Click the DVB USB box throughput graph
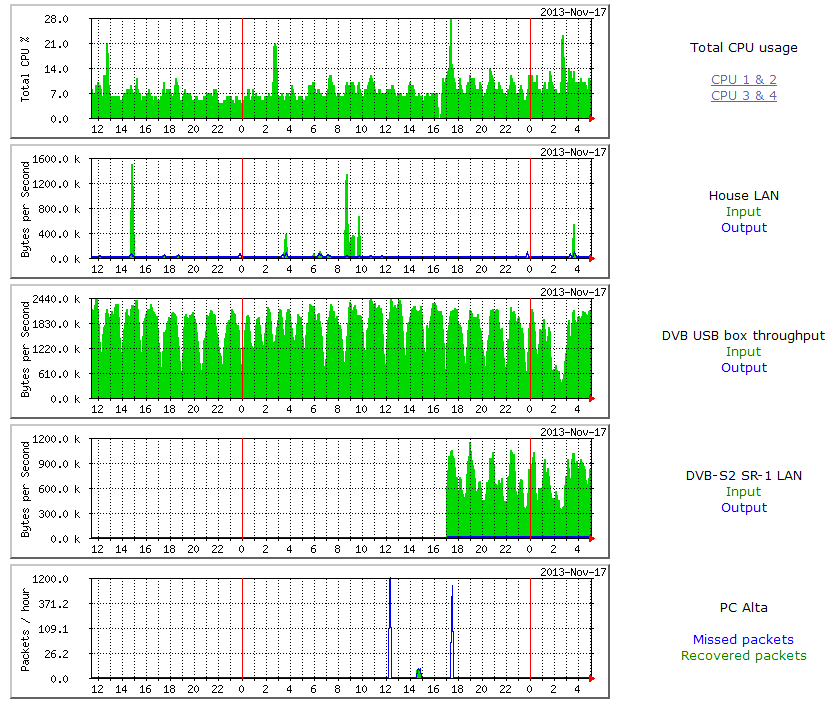Viewport: 829px width, 701px height. (x=310, y=352)
